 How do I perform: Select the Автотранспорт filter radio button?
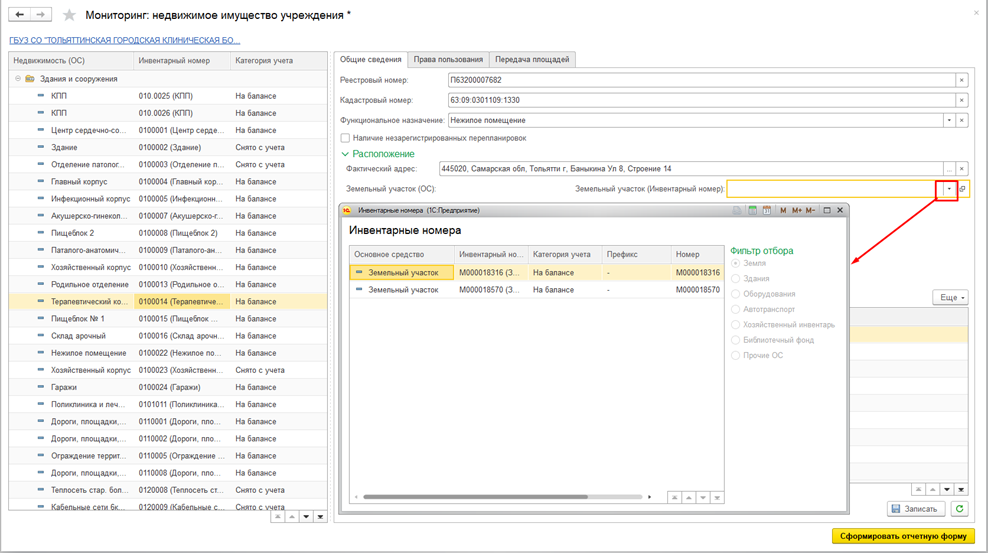point(735,309)
